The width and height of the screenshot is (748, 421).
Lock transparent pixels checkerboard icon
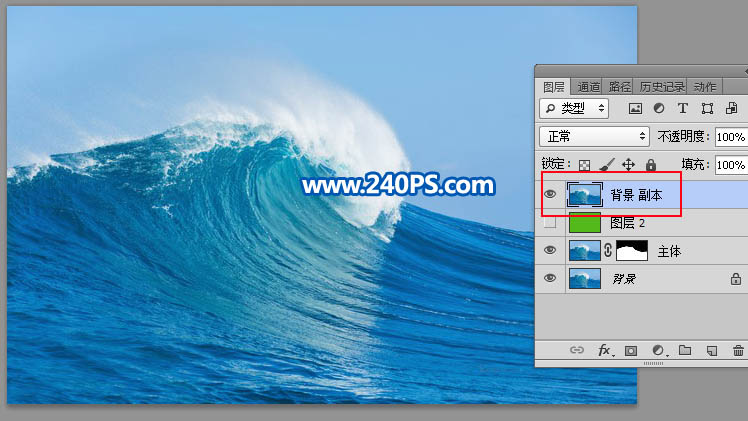pos(584,165)
